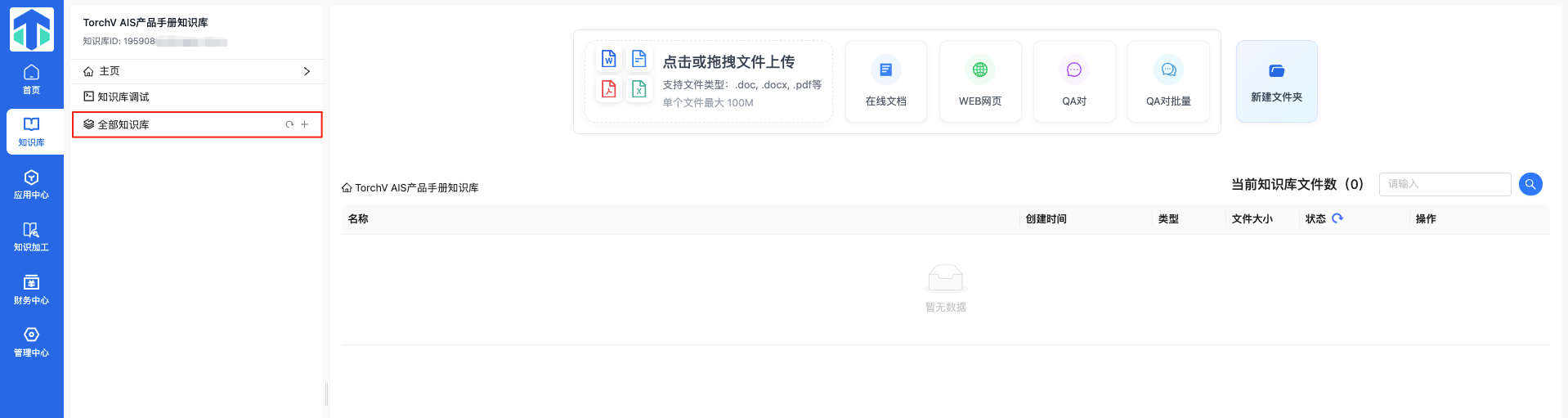This screenshot has width=1568, height=418.
Task: Create an 在线文档 online document
Action: [x=886, y=82]
